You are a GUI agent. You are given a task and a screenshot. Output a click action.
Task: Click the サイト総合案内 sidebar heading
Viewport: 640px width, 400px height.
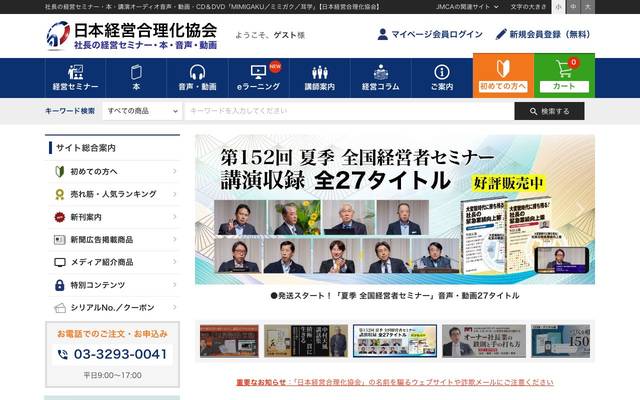pos(86,148)
